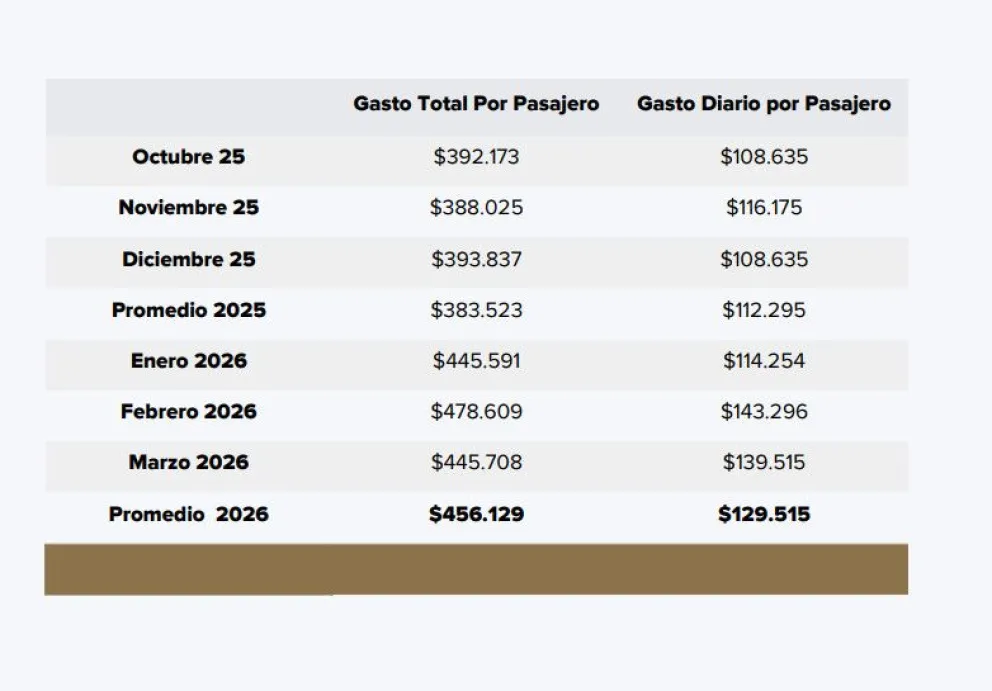Screen dimensions: 992x691
Task: Select the "Noviembre 25" row label
Action: 188,208
